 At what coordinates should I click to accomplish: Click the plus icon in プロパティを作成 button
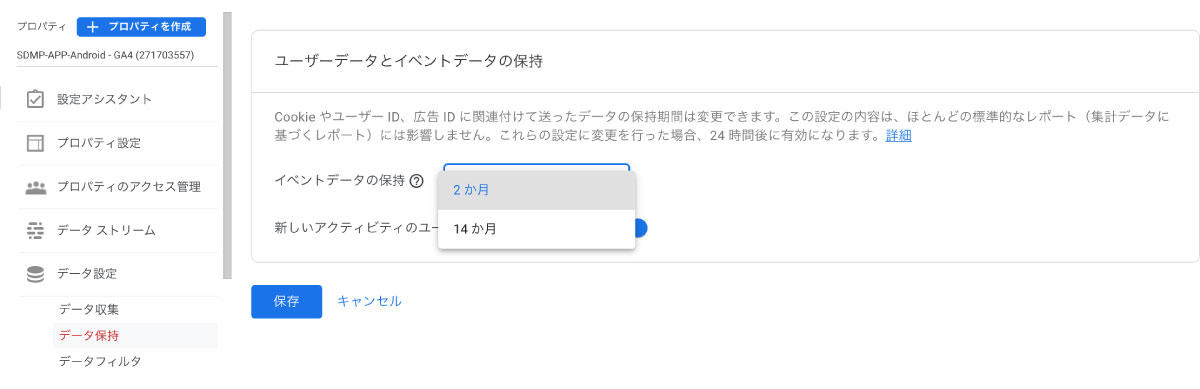pos(93,27)
